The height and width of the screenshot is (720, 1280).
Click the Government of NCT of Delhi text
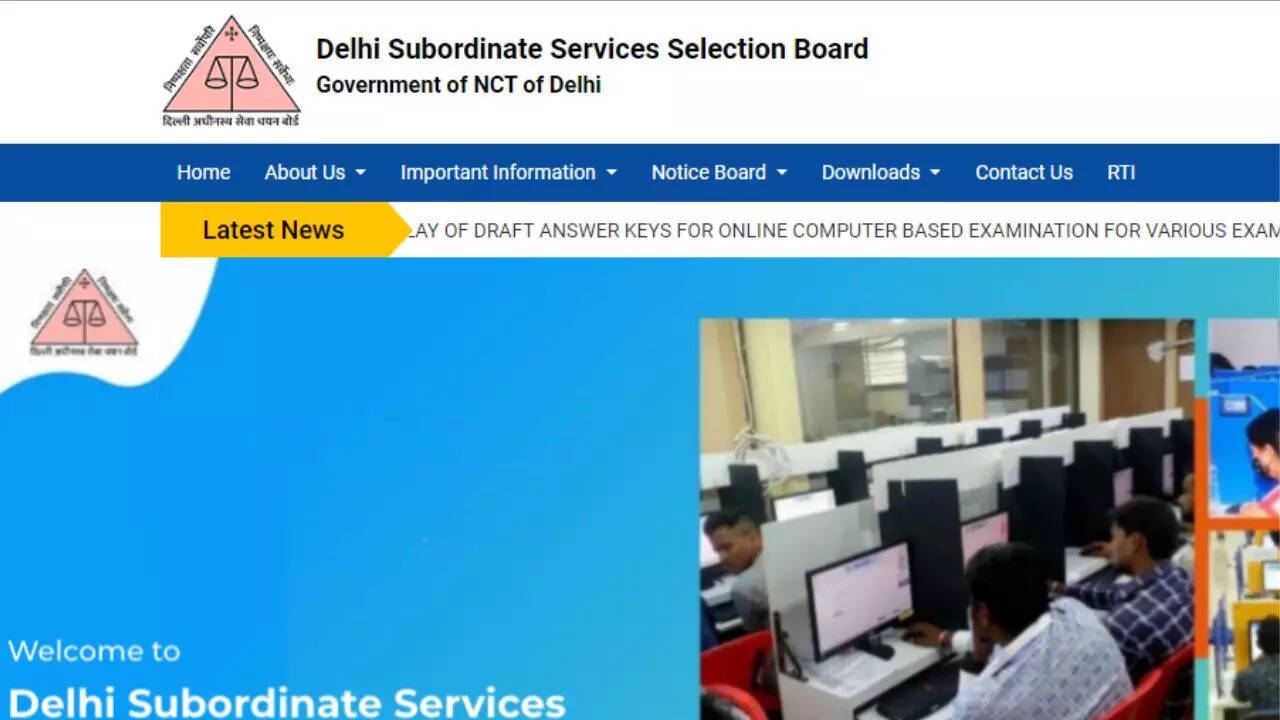point(458,85)
